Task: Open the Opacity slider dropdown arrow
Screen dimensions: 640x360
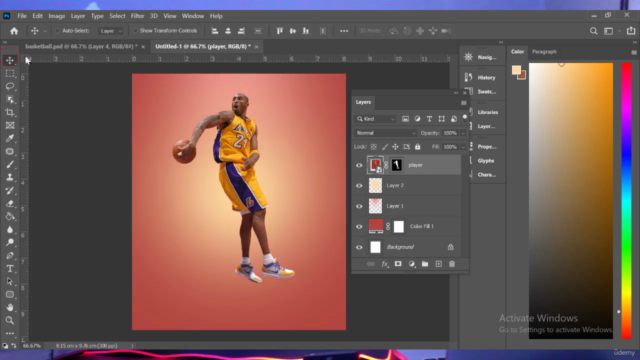Action: coord(463,133)
